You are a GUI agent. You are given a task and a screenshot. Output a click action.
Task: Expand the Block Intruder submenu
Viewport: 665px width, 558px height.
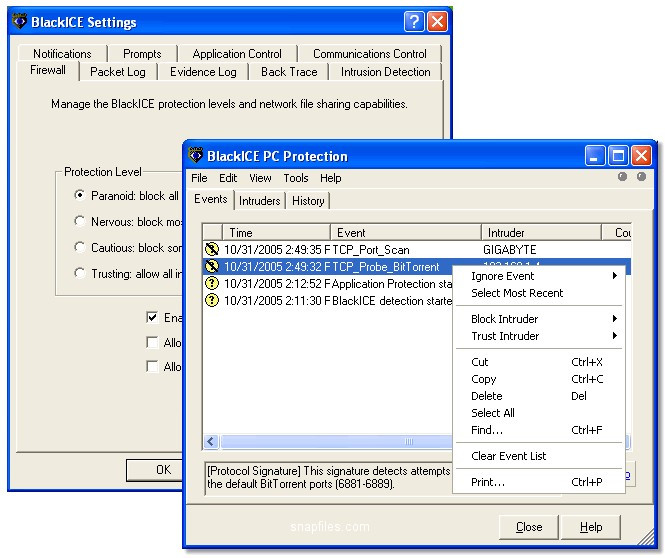click(539, 319)
